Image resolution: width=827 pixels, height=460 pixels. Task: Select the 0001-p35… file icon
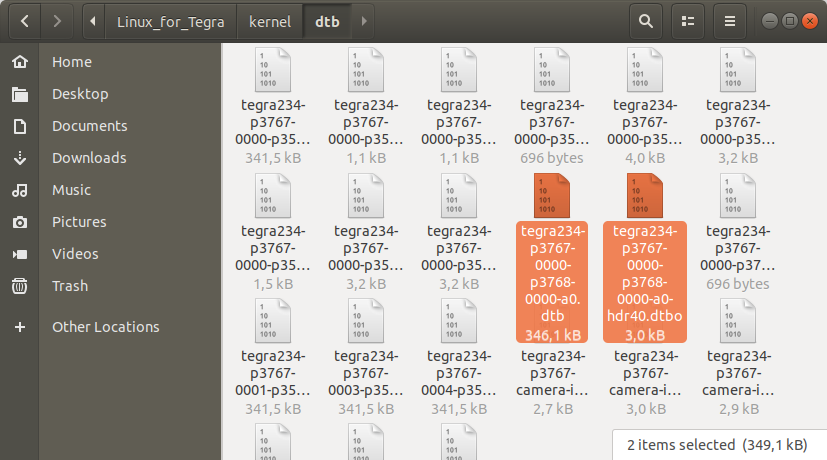273,321
